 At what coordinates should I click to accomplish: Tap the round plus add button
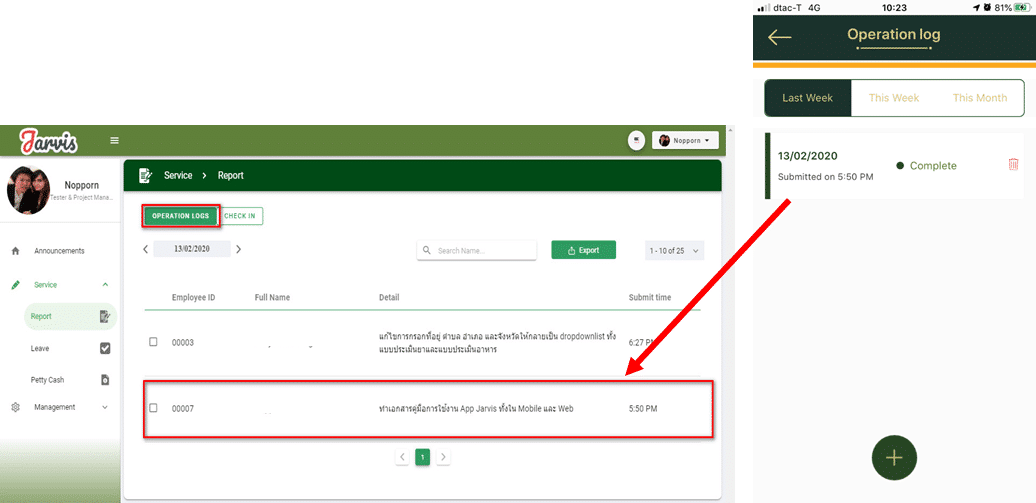click(x=894, y=457)
